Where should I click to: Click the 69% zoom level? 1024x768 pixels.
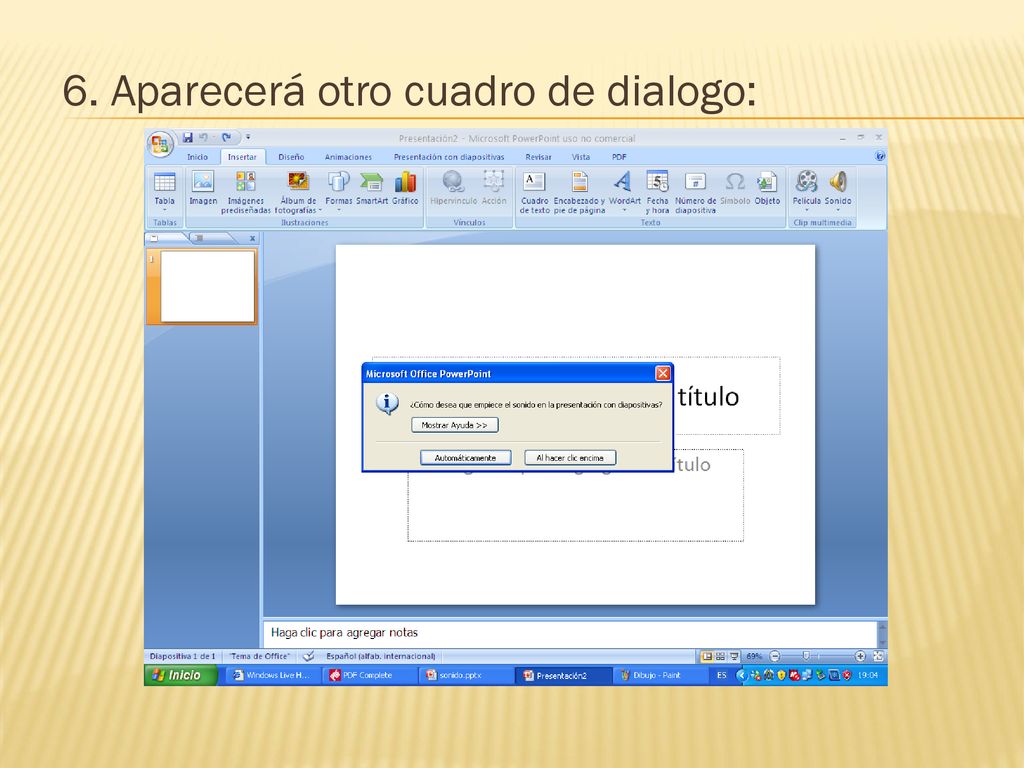coord(754,656)
